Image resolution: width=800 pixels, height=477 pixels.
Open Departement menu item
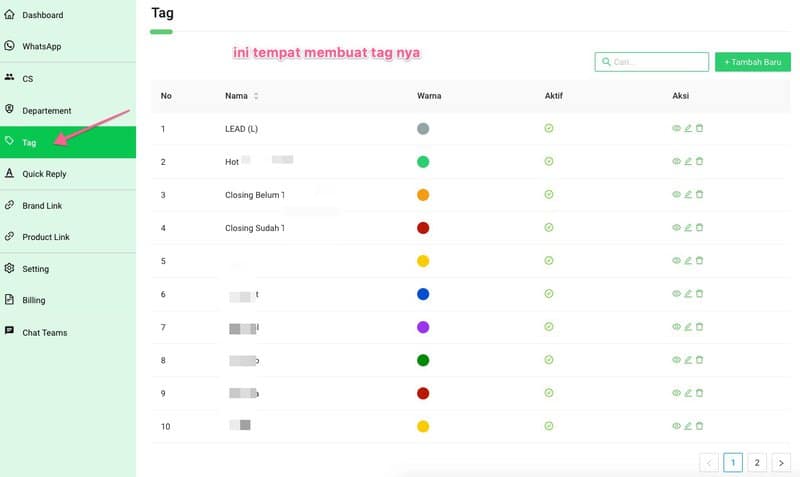click(47, 110)
